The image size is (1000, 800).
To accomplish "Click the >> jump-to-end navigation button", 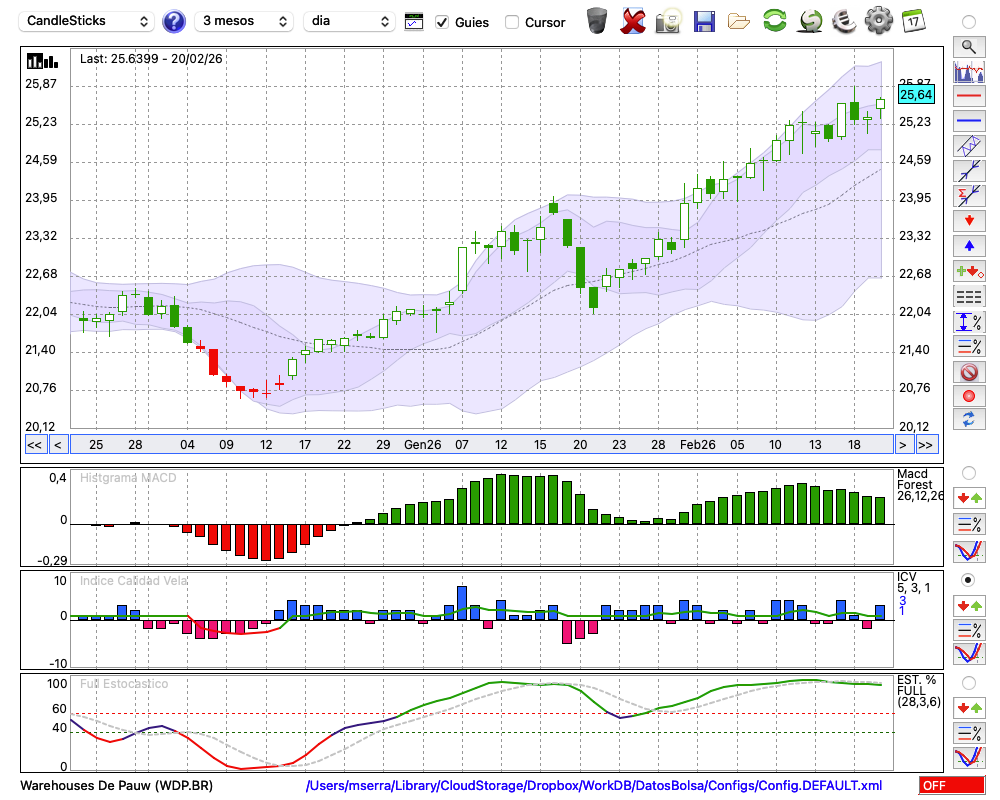I will (x=926, y=444).
